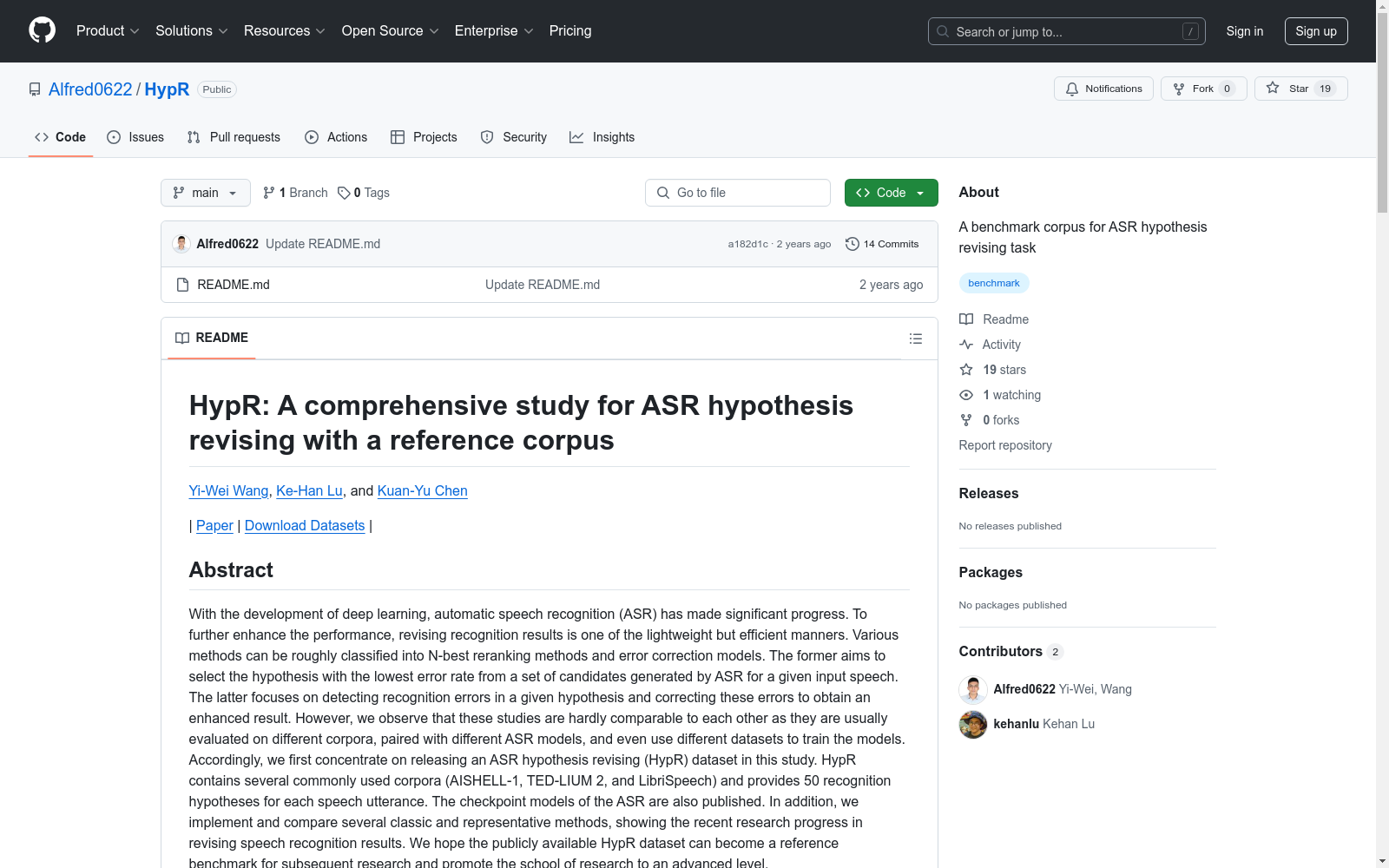Open the README.md file link
1389x868 pixels.
234,285
